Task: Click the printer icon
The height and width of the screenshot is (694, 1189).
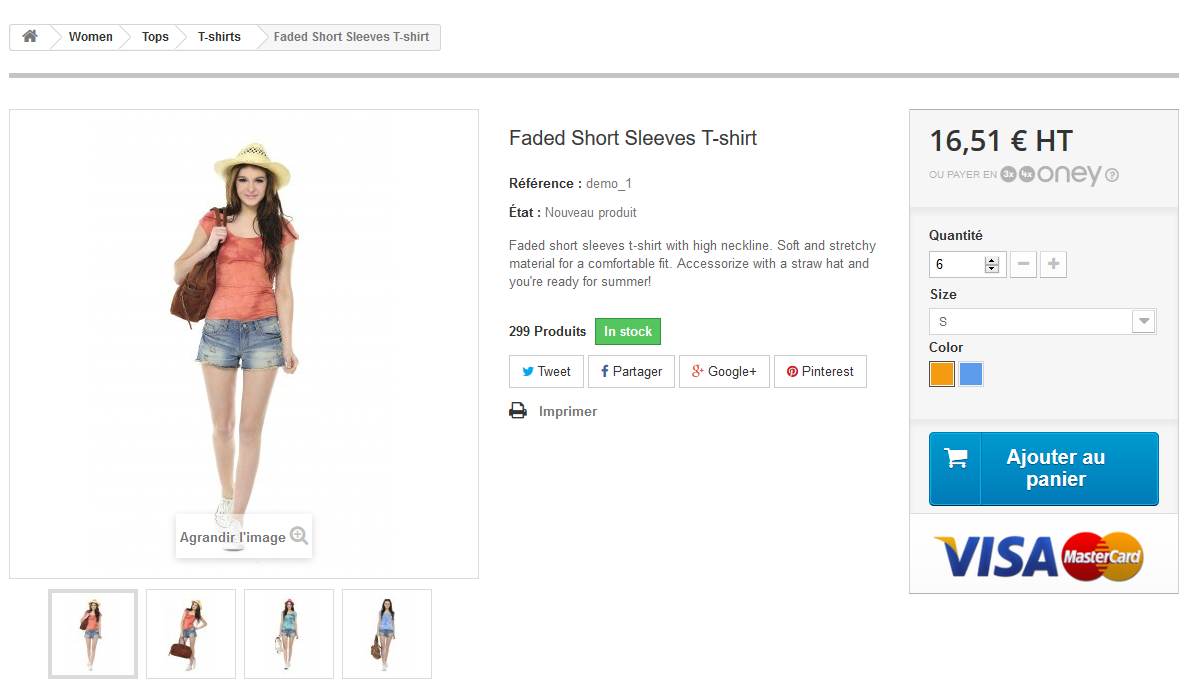Action: (518, 411)
